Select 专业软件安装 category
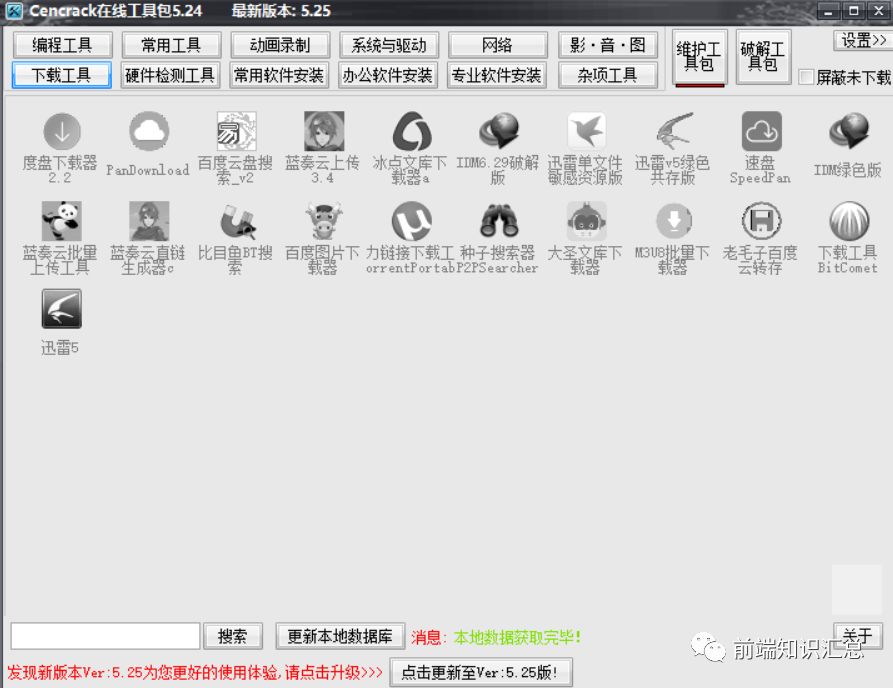893x688 pixels. (497, 75)
